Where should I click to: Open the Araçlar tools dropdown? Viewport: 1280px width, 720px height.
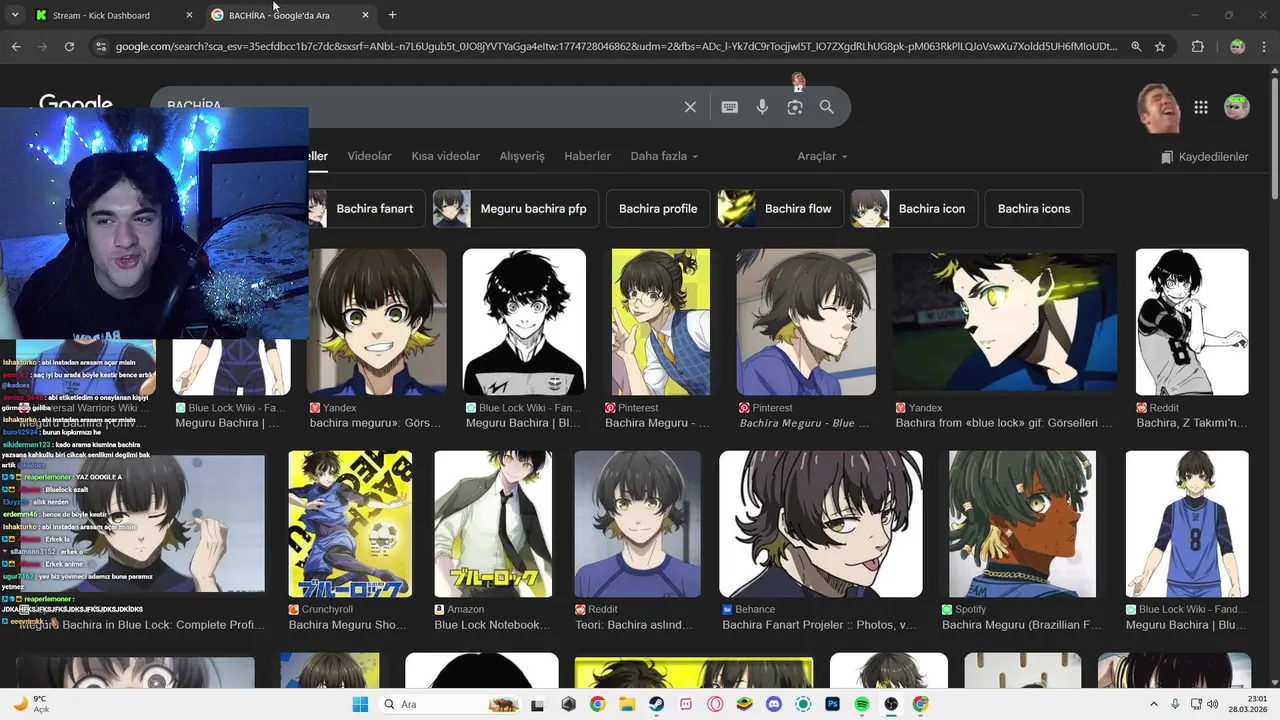click(x=822, y=156)
